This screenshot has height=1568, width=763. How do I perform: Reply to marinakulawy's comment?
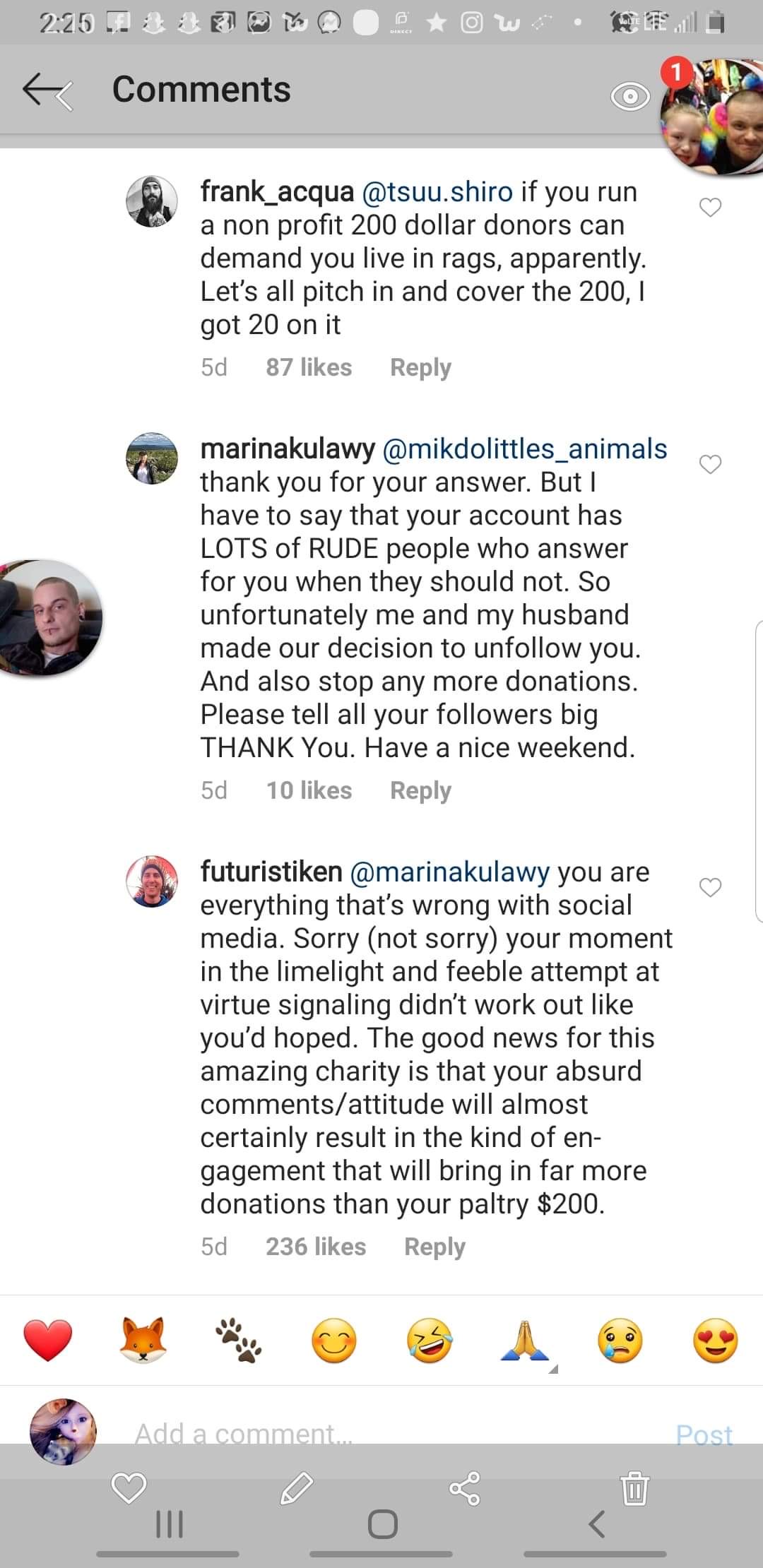tap(420, 790)
